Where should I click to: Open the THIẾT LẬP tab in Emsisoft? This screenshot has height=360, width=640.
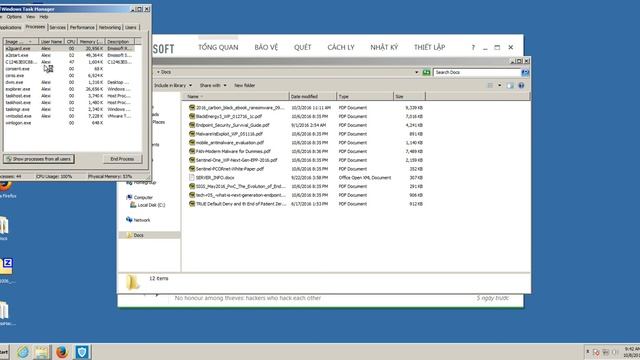tap(429, 47)
